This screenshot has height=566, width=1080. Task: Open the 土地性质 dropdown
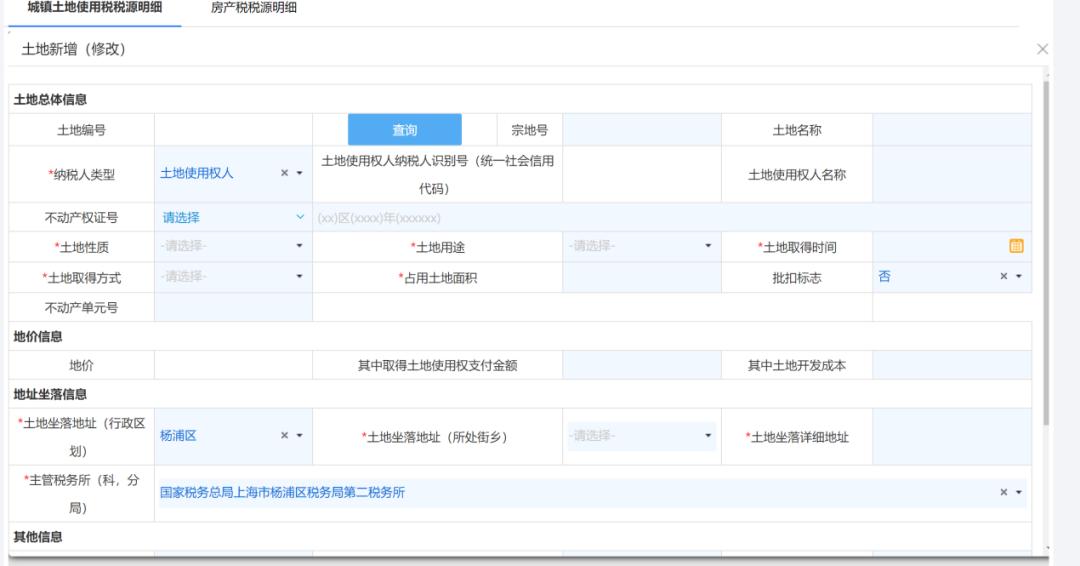click(x=233, y=246)
